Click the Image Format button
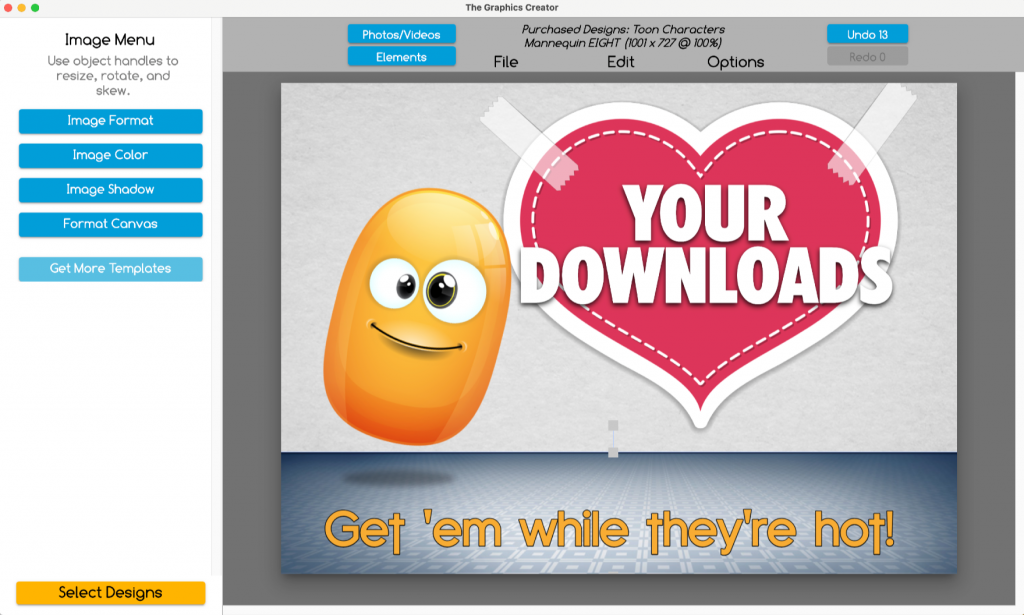The width and height of the screenshot is (1024, 615). (110, 121)
